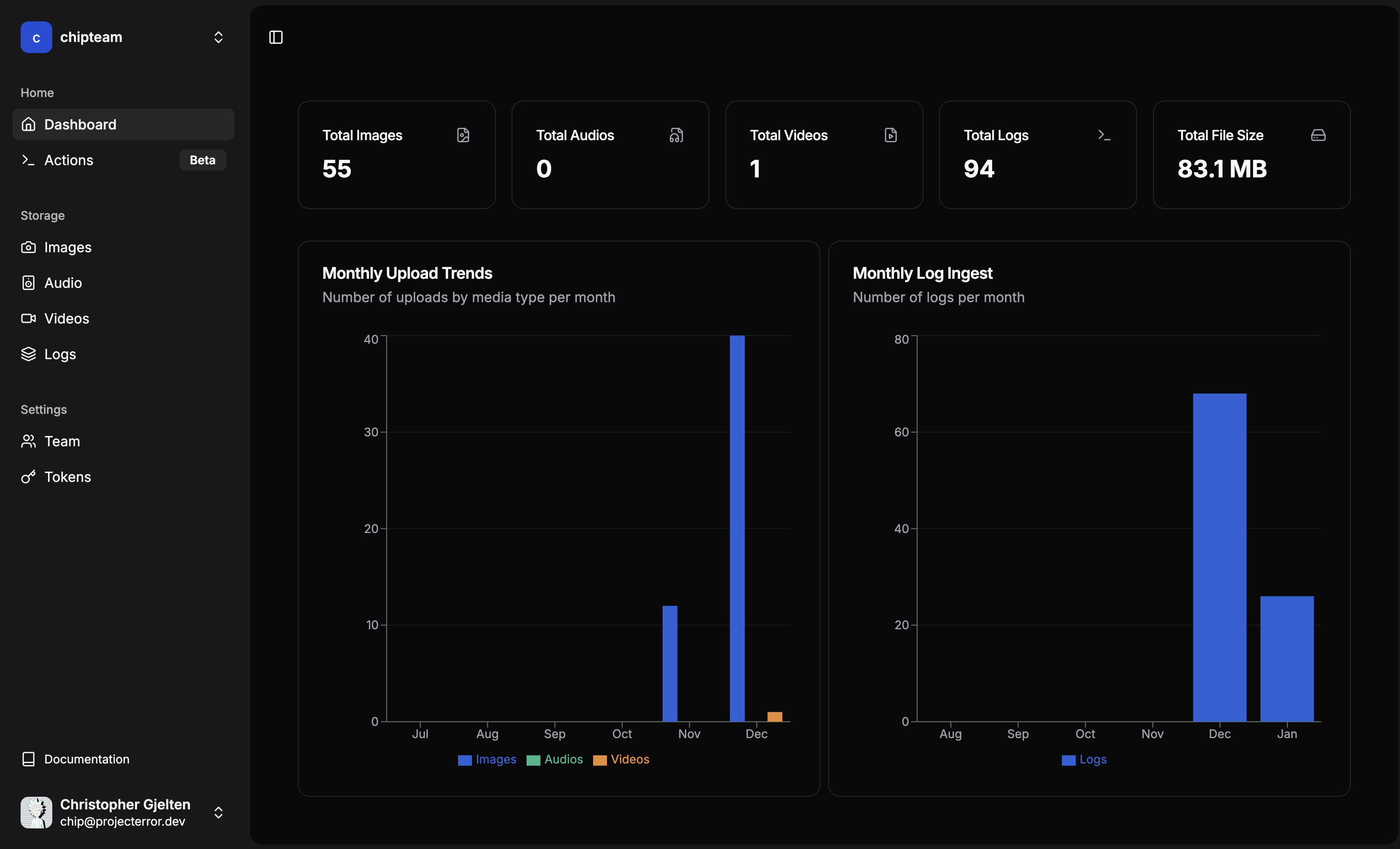Screen dimensions: 1400x849
Task: Click the Audios green legend swatch
Action: [533, 760]
